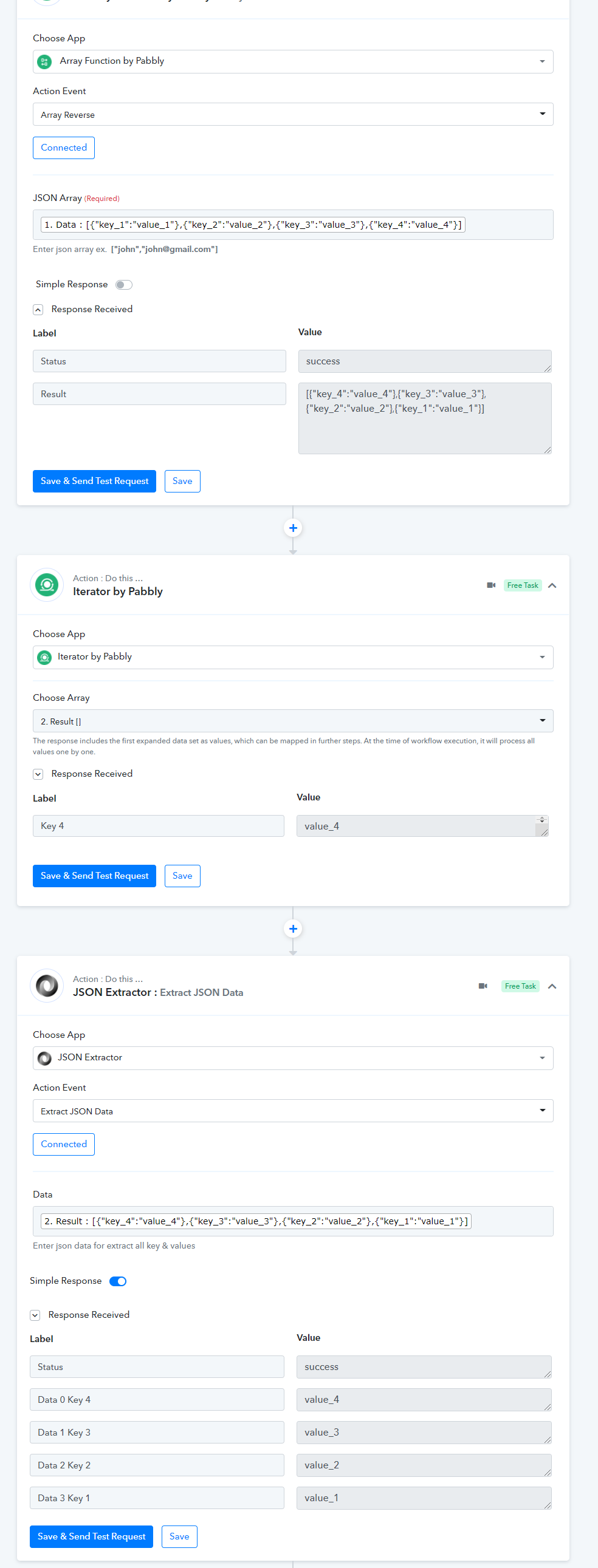Click the Status label field in Array Reverse

coord(160,361)
